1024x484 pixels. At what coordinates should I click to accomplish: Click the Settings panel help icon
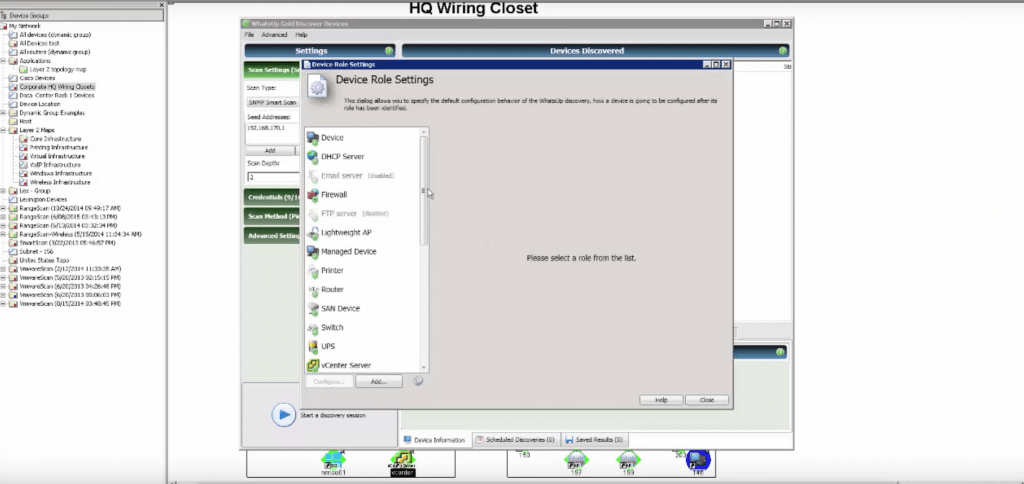click(389, 50)
